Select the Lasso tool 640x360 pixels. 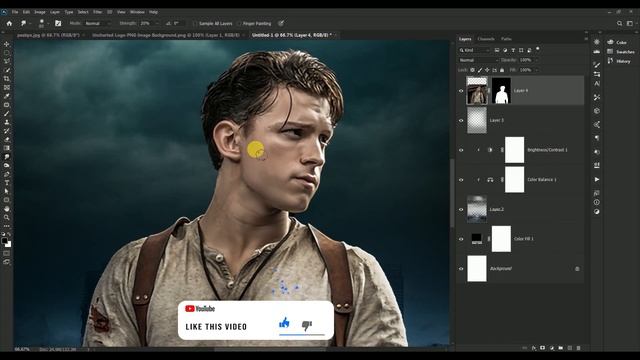pos(7,61)
